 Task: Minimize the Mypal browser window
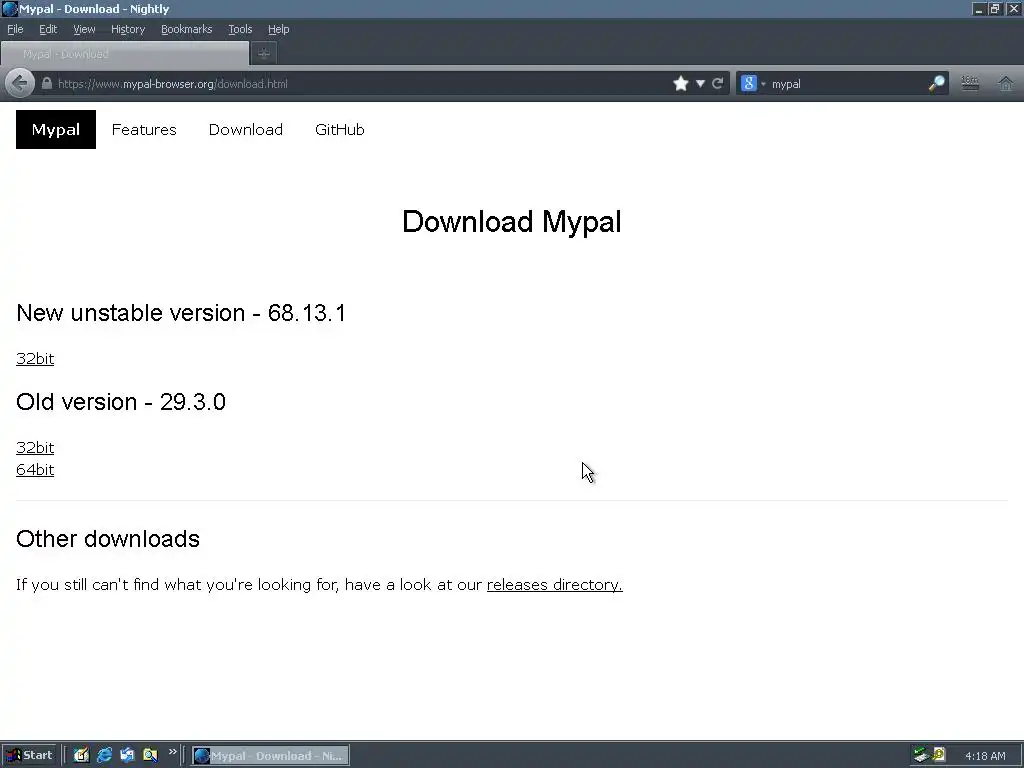(978, 8)
